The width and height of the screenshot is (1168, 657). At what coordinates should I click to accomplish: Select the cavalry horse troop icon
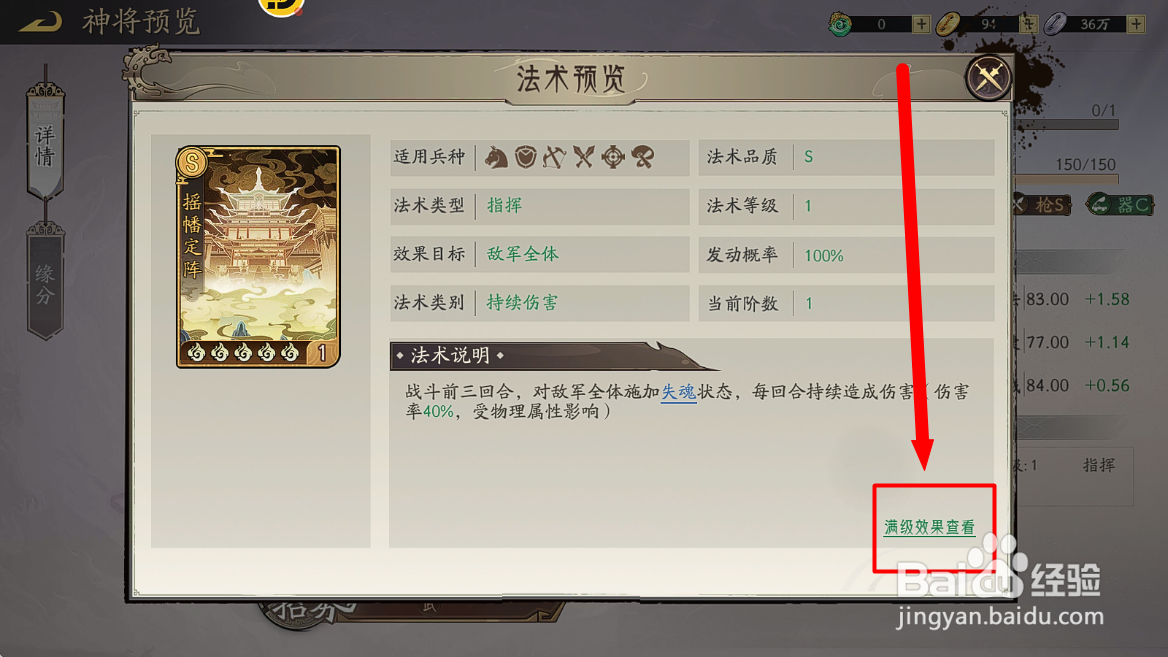(496, 157)
